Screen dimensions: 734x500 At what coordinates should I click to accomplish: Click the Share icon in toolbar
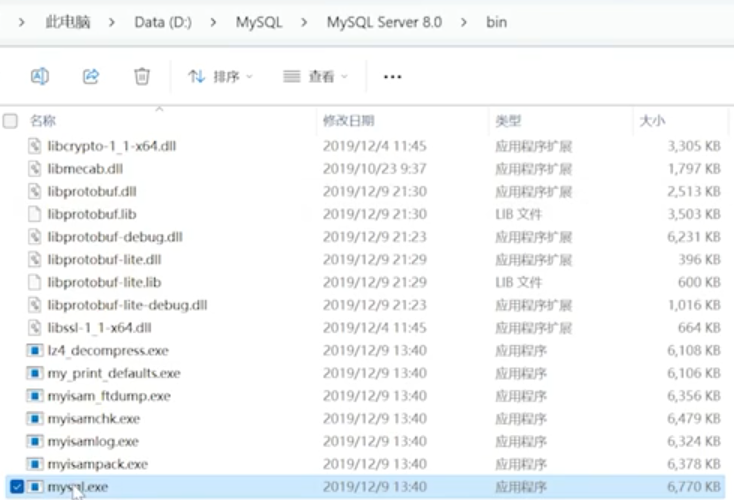91,76
